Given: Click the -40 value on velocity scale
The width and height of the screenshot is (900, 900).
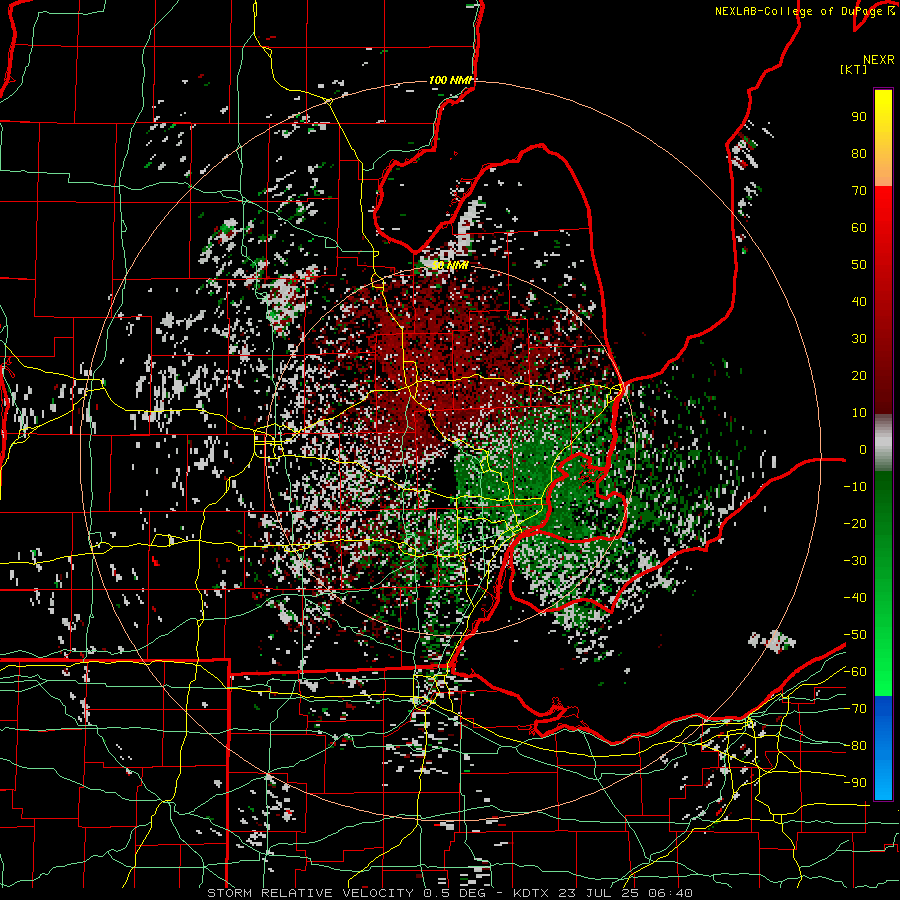Looking at the screenshot, I should click(855, 598).
